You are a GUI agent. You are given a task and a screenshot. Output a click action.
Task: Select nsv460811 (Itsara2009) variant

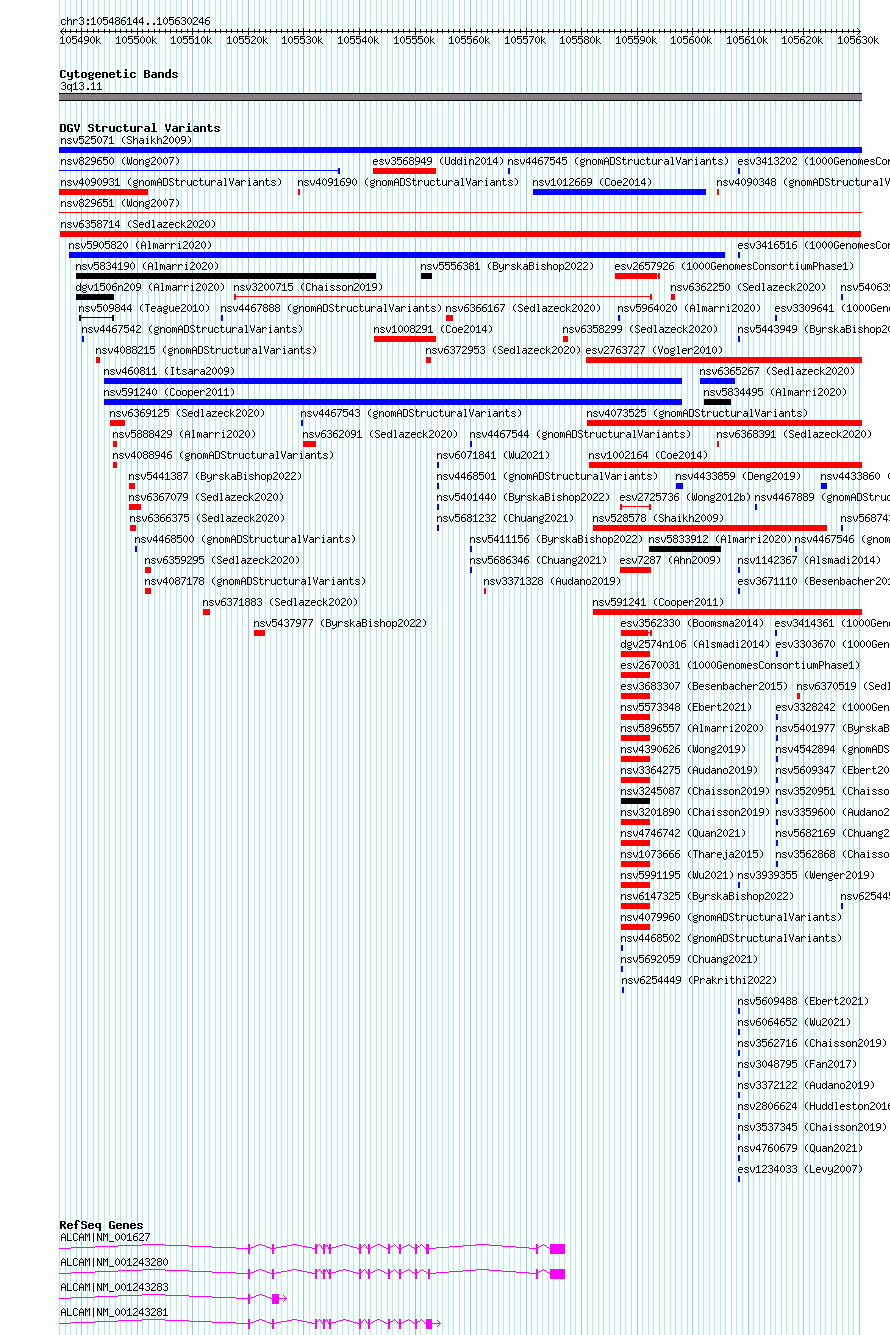[x=170, y=371]
